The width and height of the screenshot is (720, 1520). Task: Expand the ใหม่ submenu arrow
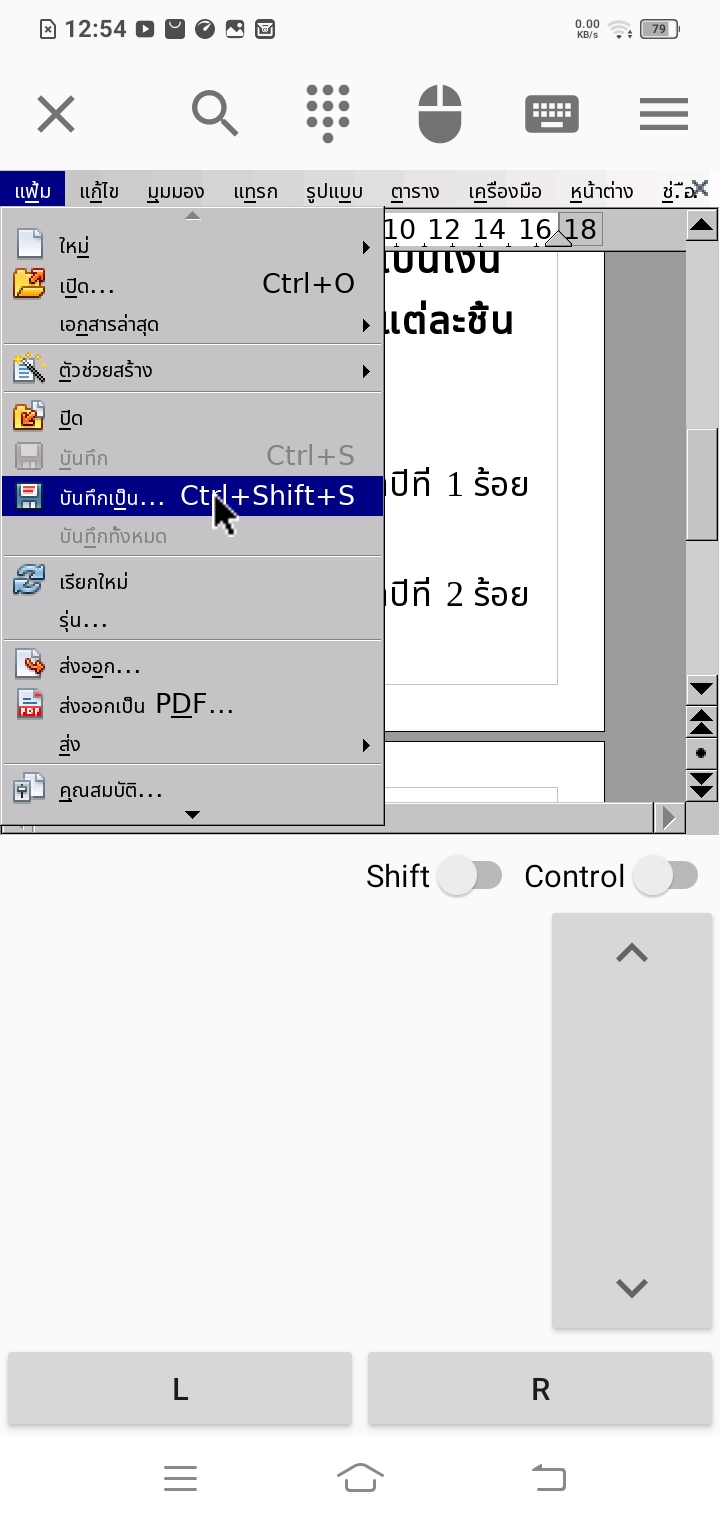click(x=366, y=246)
